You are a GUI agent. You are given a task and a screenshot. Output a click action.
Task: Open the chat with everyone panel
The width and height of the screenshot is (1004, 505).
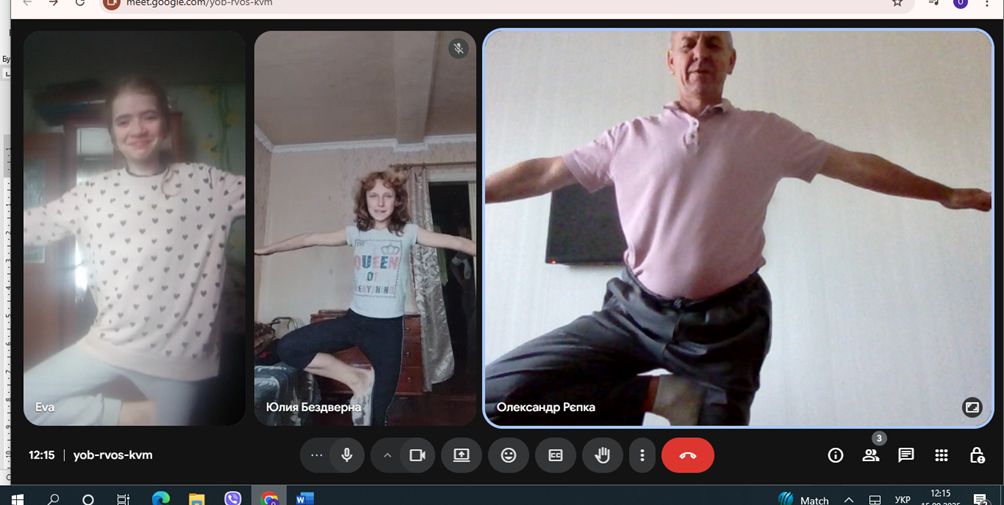click(x=906, y=455)
